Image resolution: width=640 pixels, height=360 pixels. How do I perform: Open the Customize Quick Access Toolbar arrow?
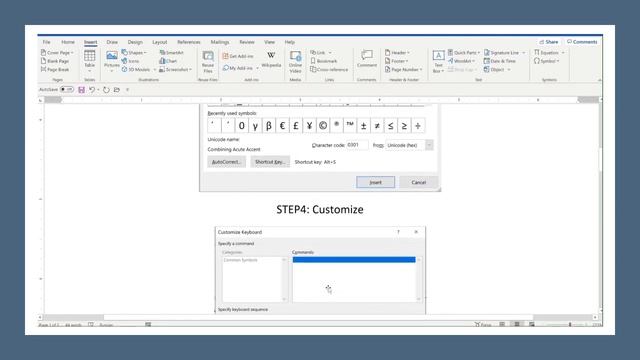[127, 89]
